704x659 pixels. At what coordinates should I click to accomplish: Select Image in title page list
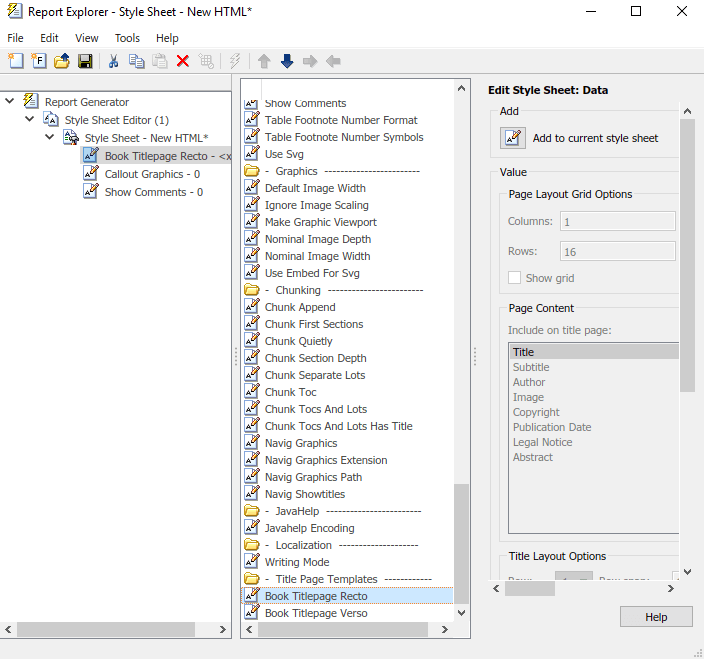528,397
